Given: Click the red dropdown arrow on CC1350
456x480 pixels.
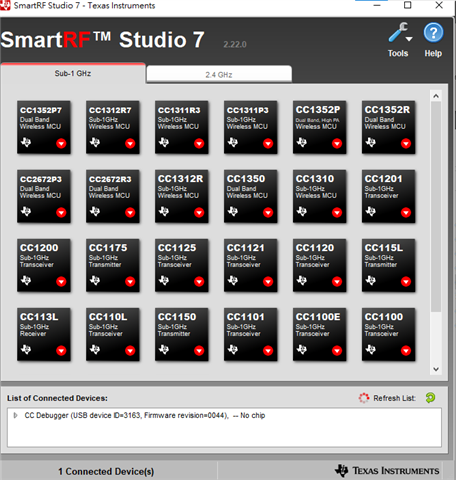Looking at the screenshot, I should pos(268,212).
